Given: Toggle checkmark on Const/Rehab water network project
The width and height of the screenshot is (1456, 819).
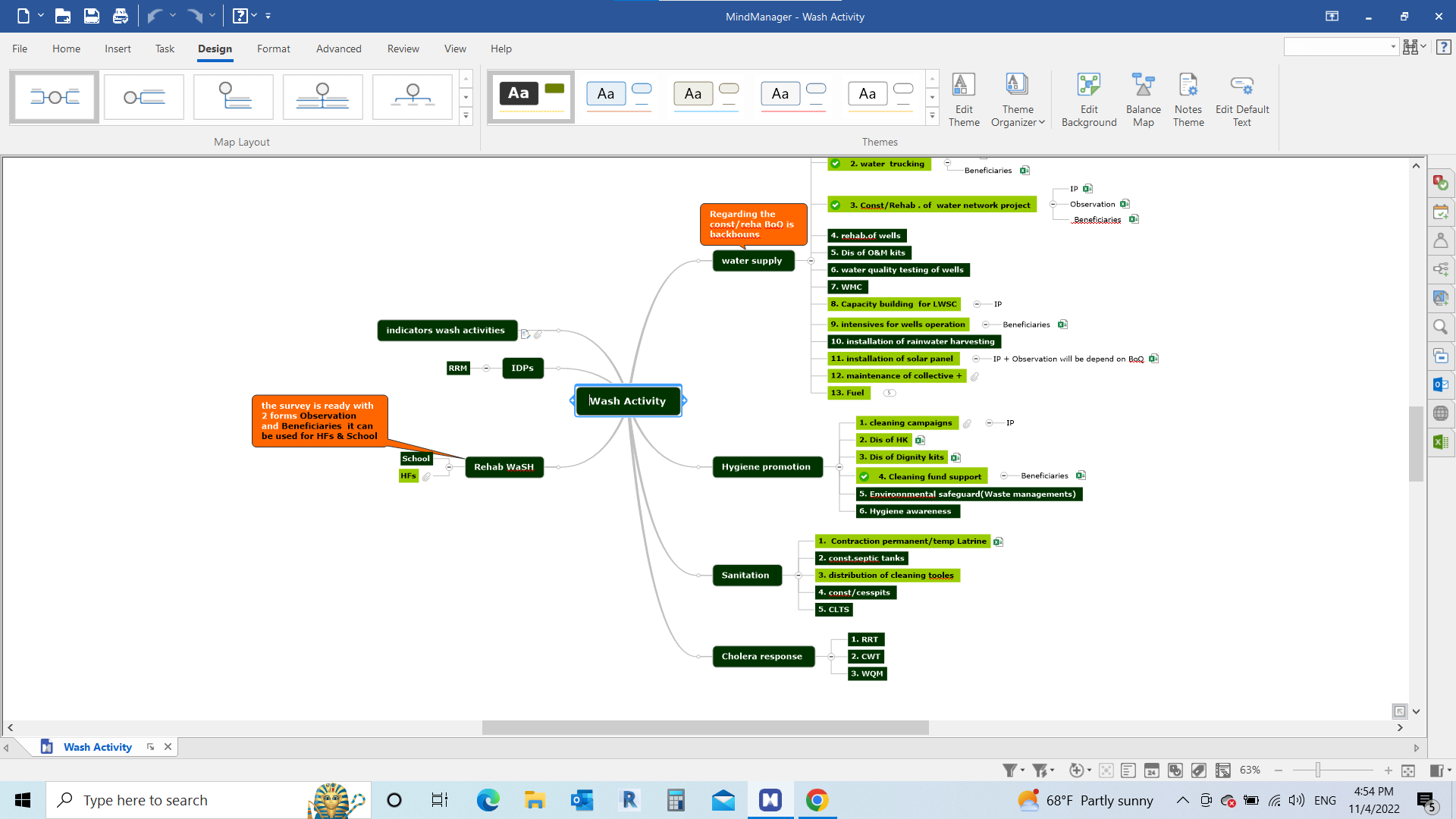Looking at the screenshot, I should click(835, 206).
